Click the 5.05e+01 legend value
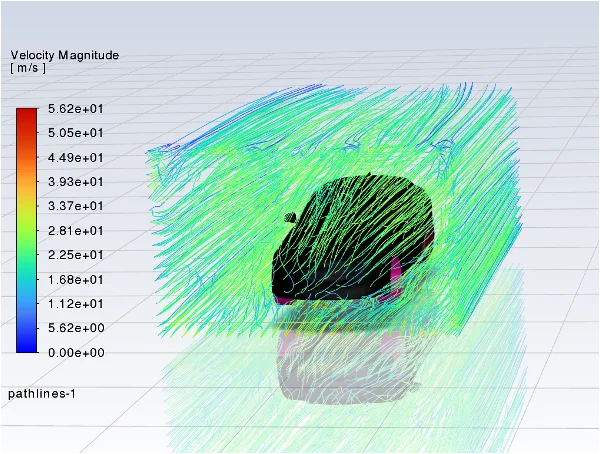The width and height of the screenshot is (600, 454). [76, 133]
